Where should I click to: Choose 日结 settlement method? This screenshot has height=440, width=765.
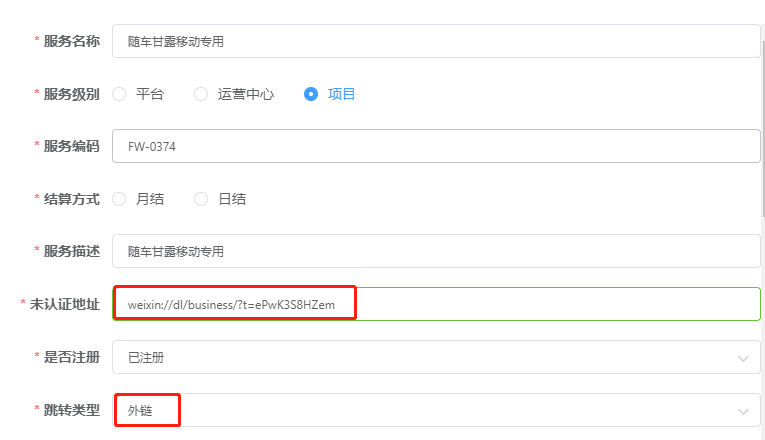point(201,199)
